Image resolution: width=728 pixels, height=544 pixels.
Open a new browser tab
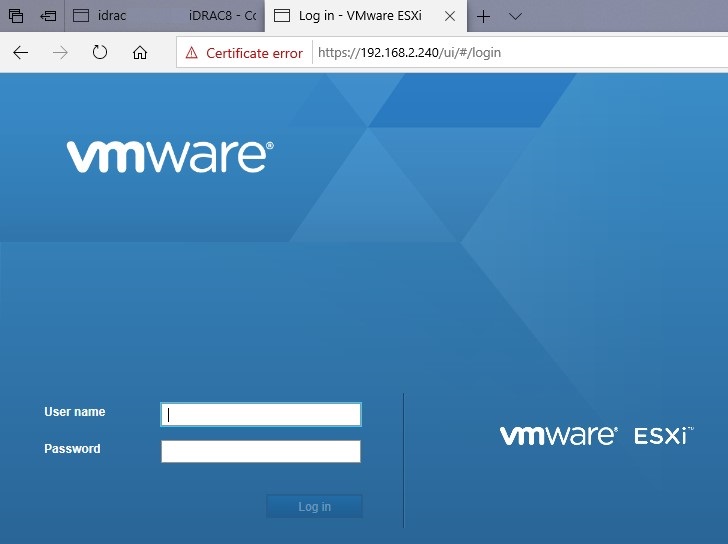pos(483,16)
